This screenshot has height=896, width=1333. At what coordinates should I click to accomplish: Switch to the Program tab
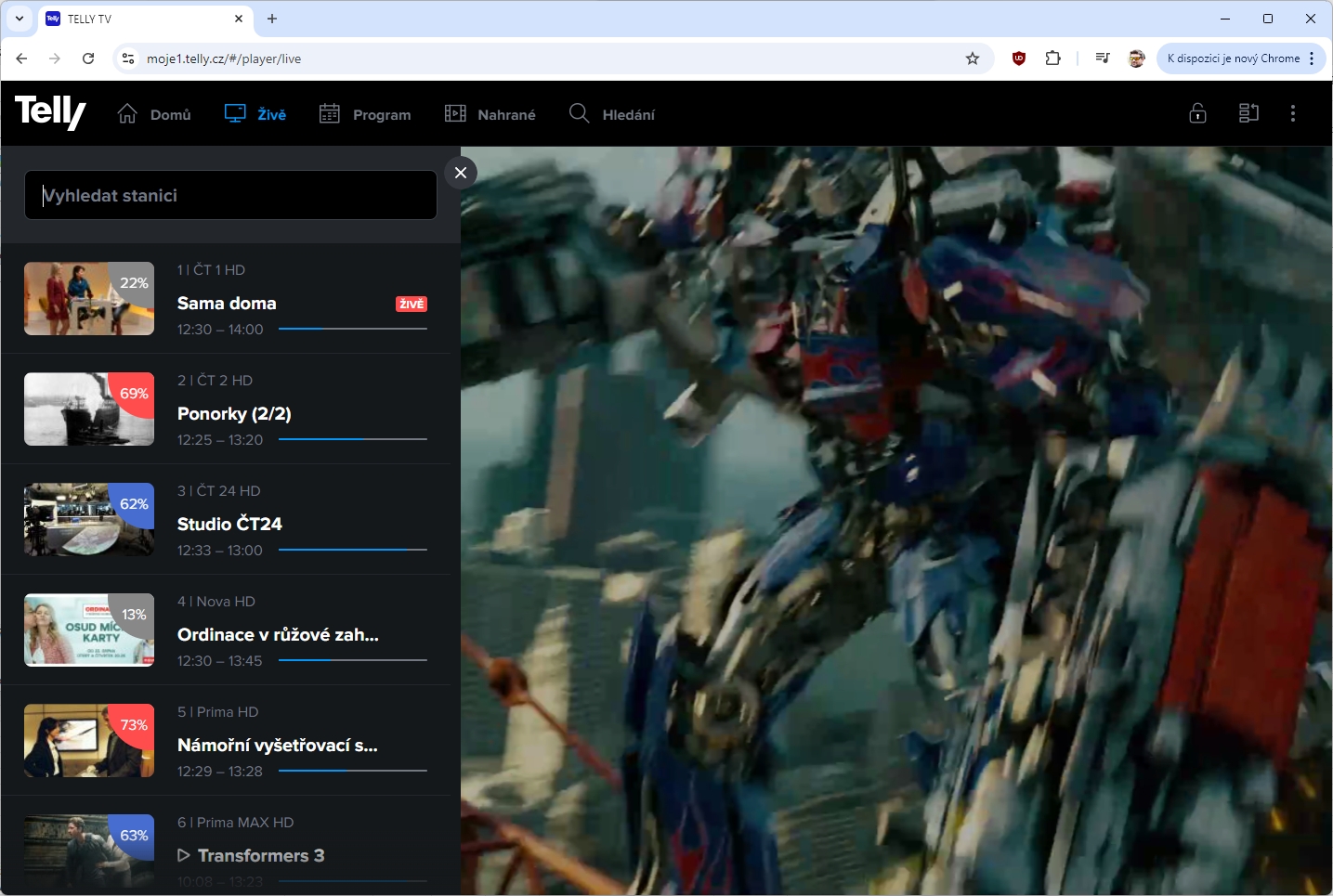pos(365,114)
